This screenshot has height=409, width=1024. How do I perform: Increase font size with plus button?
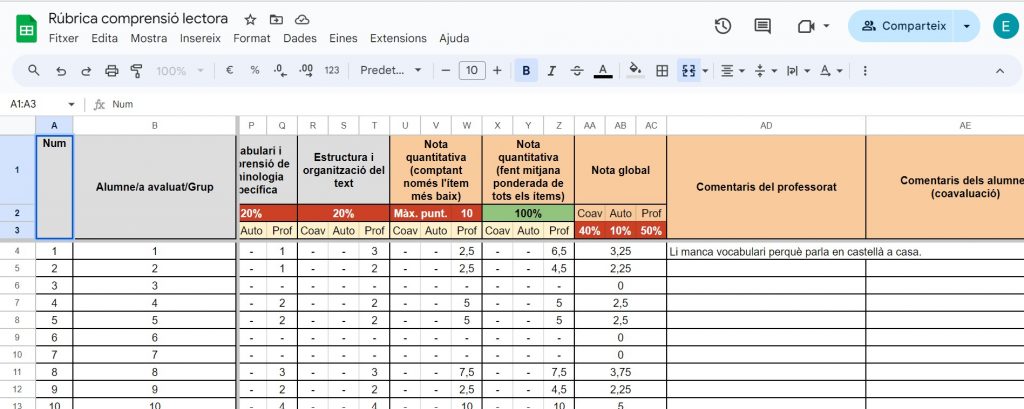point(498,71)
